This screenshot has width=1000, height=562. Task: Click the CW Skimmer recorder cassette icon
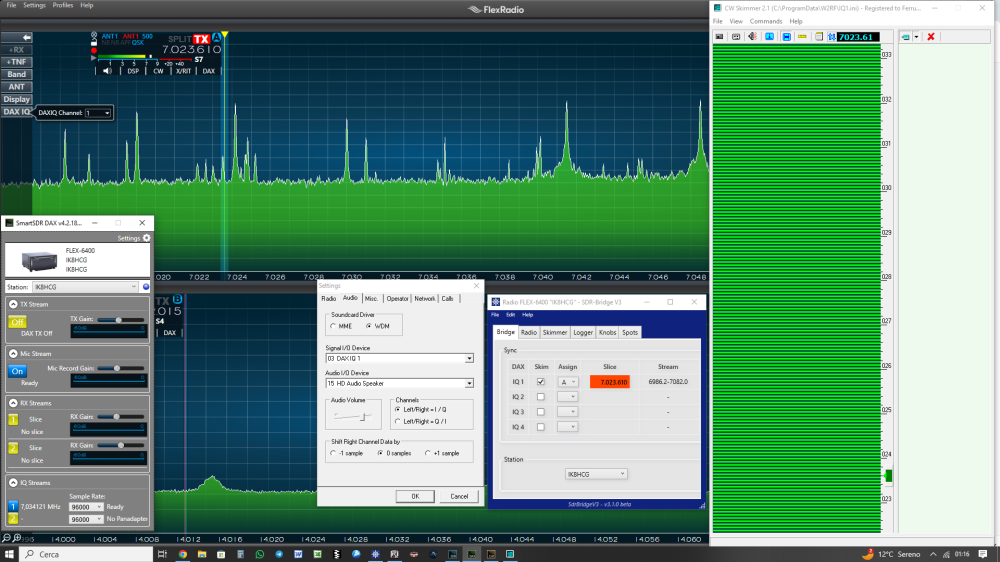pyautogui.click(x=736, y=37)
